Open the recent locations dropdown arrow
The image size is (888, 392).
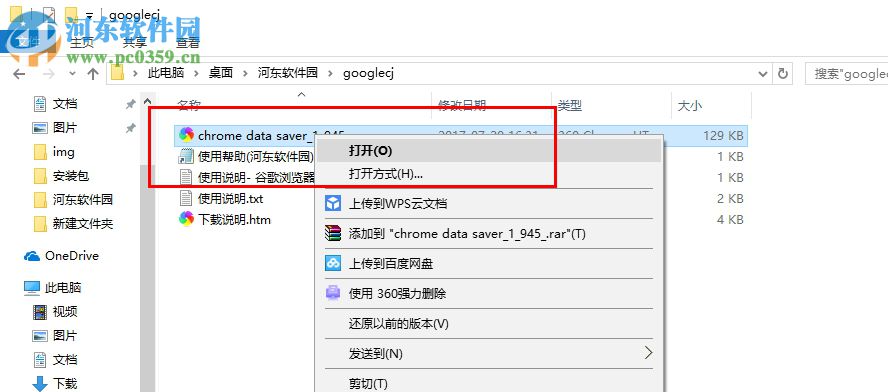coord(72,74)
